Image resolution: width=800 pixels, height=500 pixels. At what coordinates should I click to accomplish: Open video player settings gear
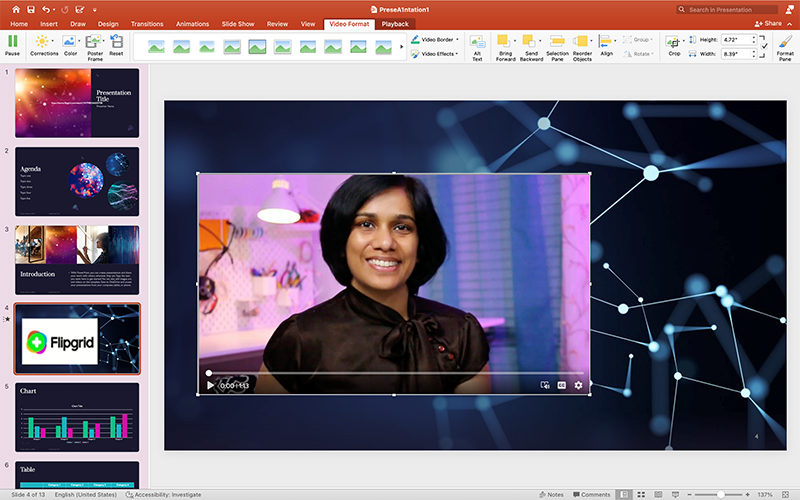coord(578,385)
